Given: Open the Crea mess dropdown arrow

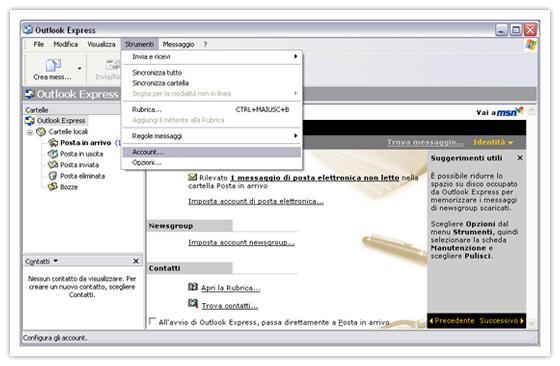Looking at the screenshot, I should [80, 68].
